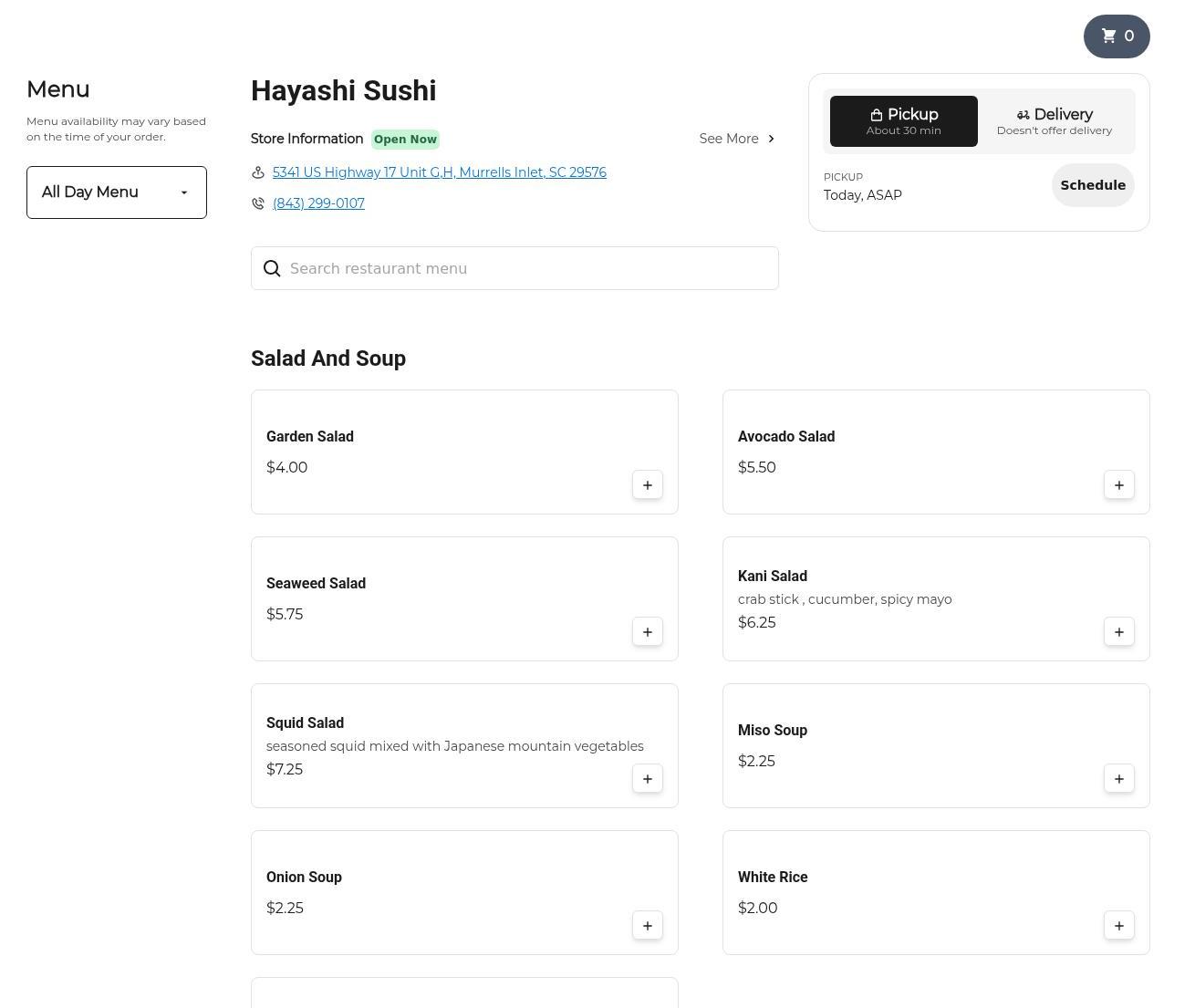This screenshot has width=1195, height=1008.
Task: Add Avocado Salad using plus icon
Action: (1119, 485)
